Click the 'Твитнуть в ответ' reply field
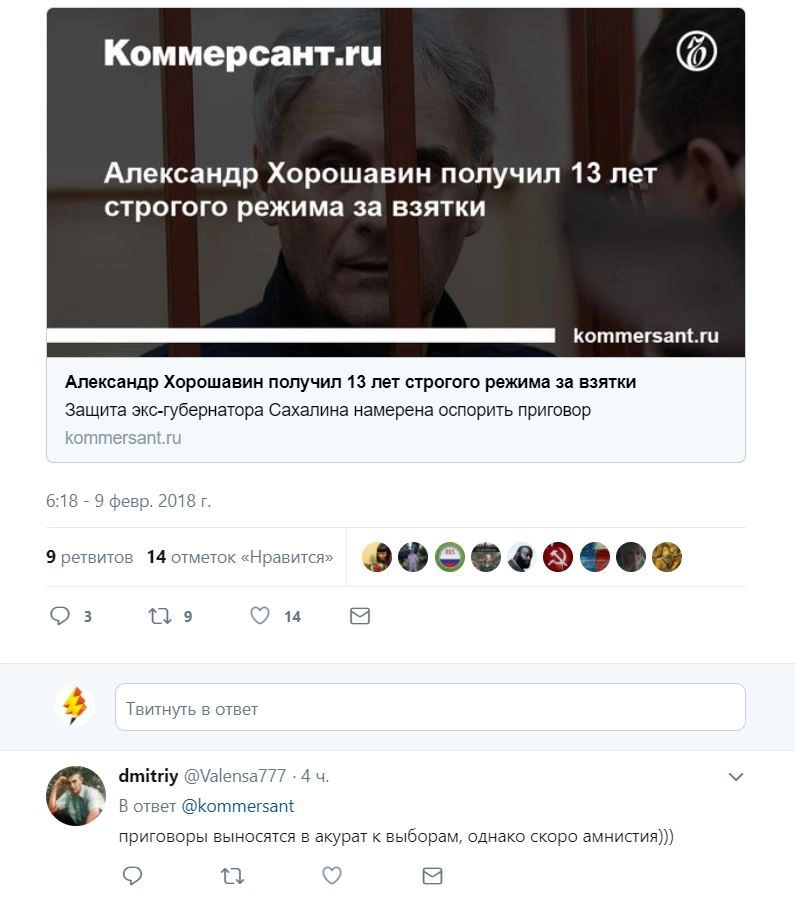795x898 pixels. (x=430, y=707)
